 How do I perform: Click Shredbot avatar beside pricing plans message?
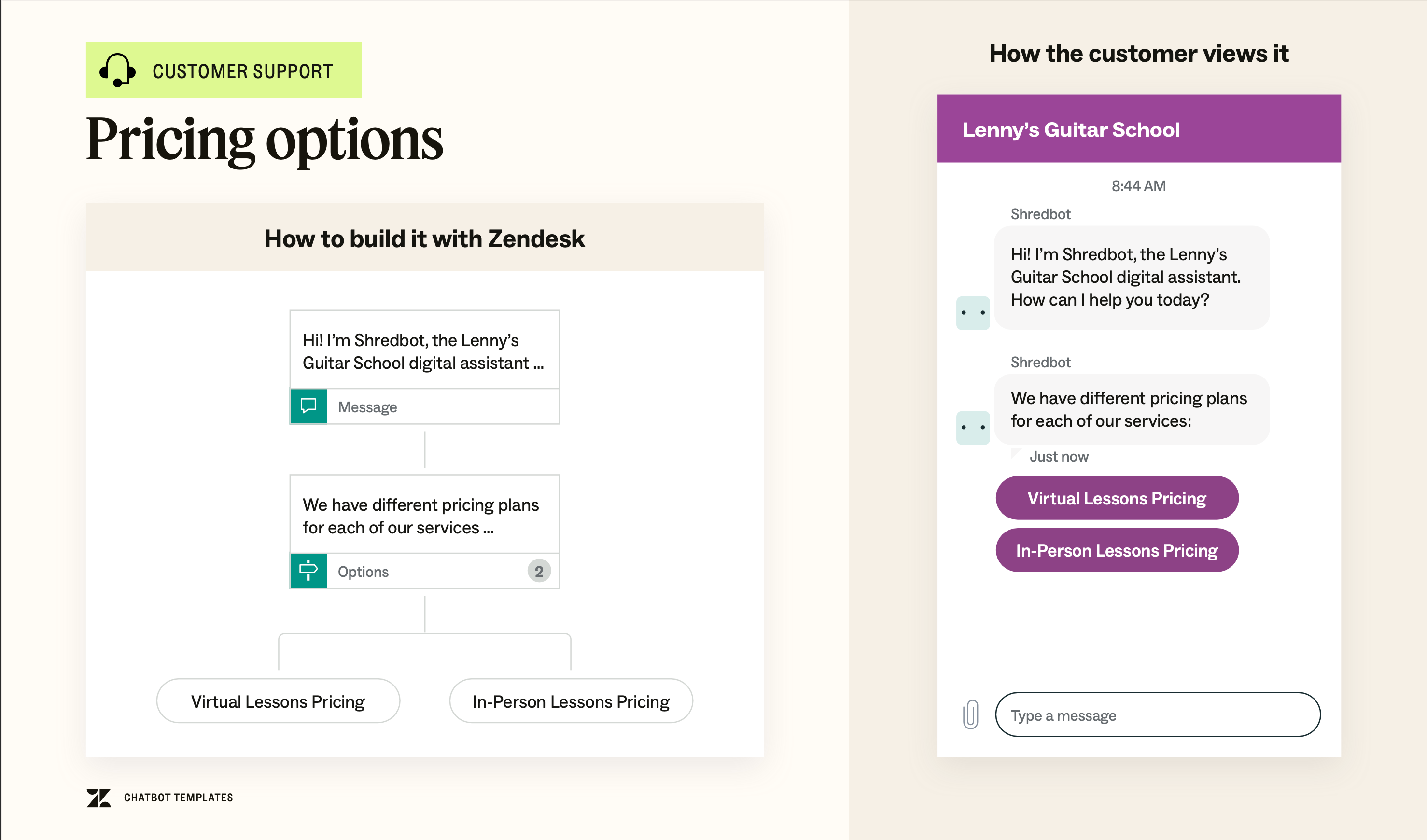point(973,428)
